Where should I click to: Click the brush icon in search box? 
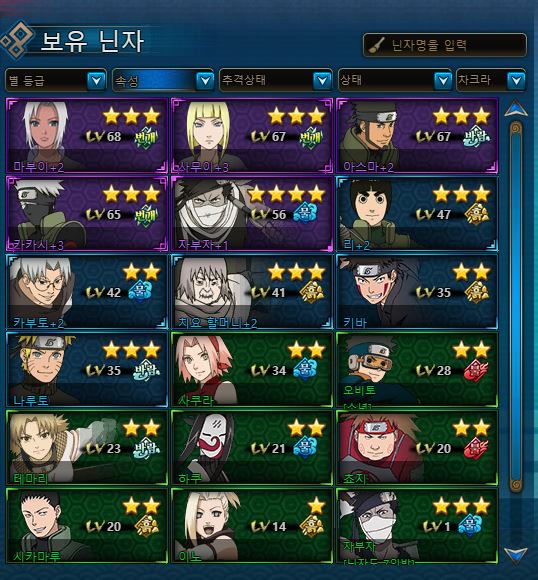click(377, 45)
